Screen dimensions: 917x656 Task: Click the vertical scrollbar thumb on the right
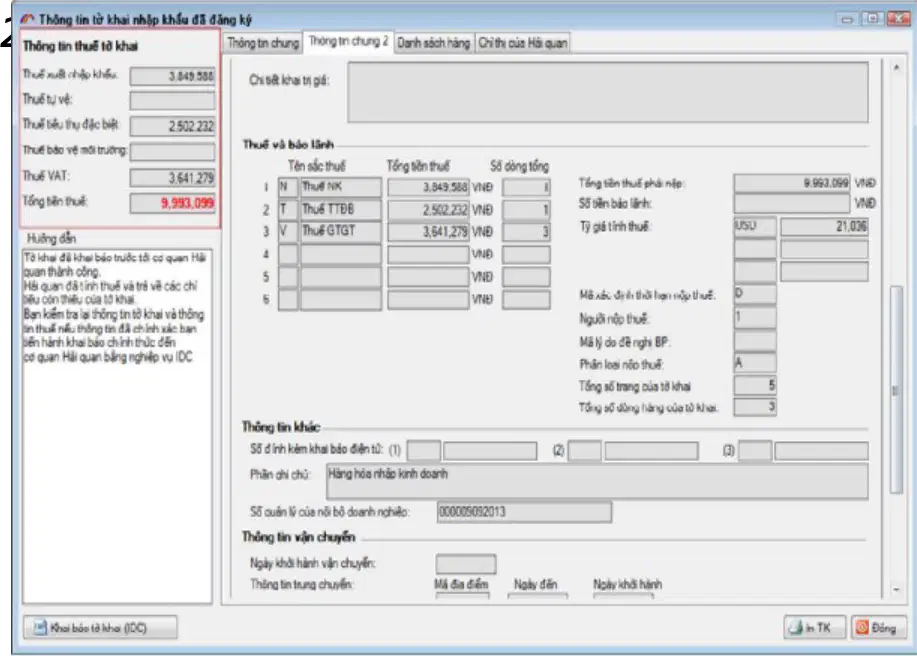point(896,390)
